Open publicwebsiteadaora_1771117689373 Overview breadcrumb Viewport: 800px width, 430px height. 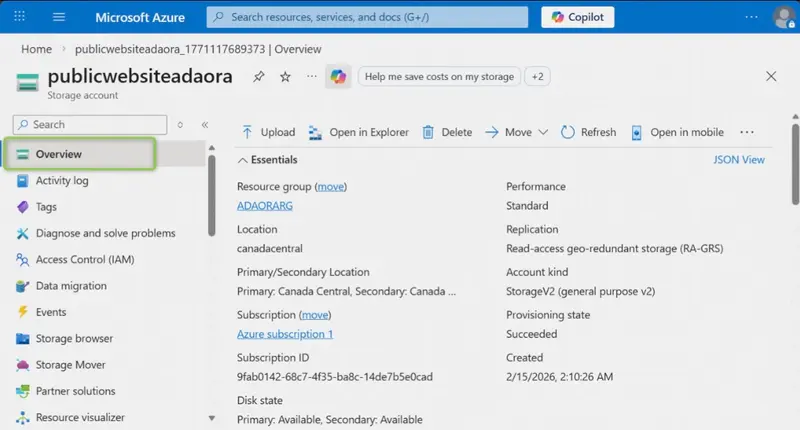coord(198,49)
